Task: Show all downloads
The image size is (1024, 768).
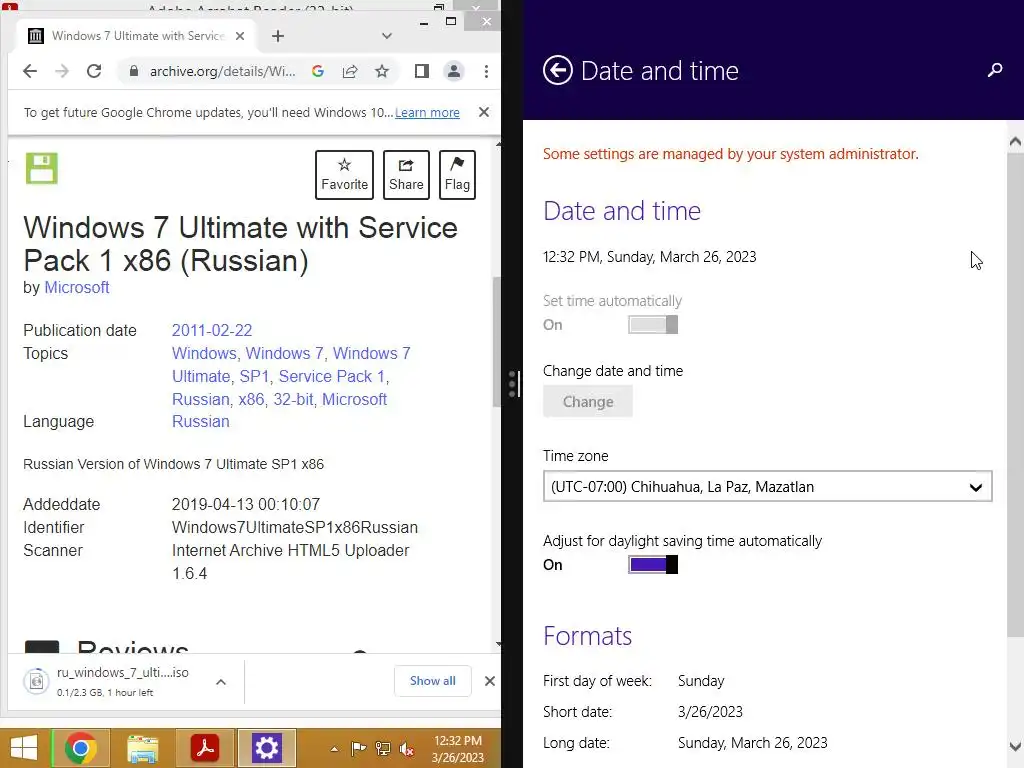Action: [432, 681]
